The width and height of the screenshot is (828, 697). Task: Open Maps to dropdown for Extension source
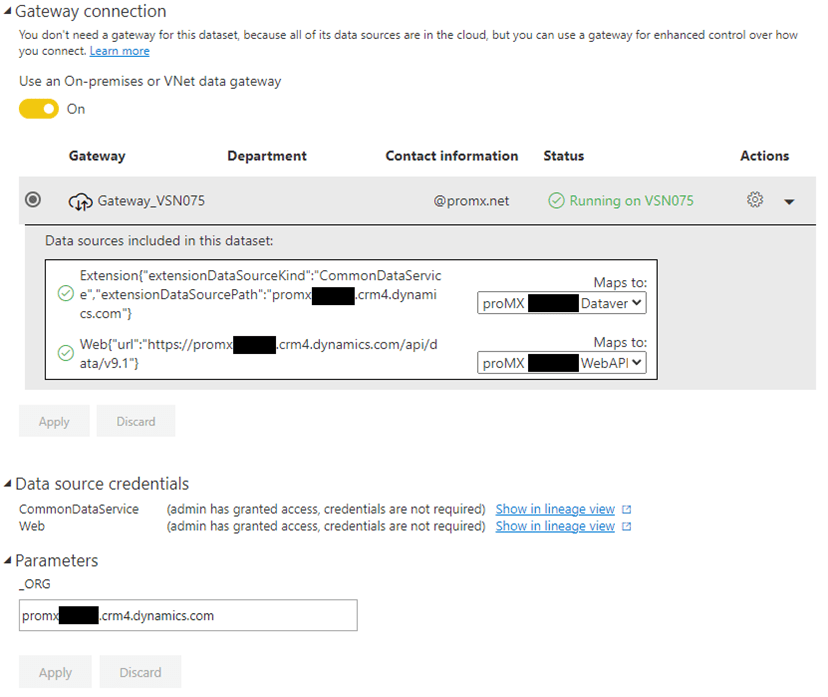(562, 302)
